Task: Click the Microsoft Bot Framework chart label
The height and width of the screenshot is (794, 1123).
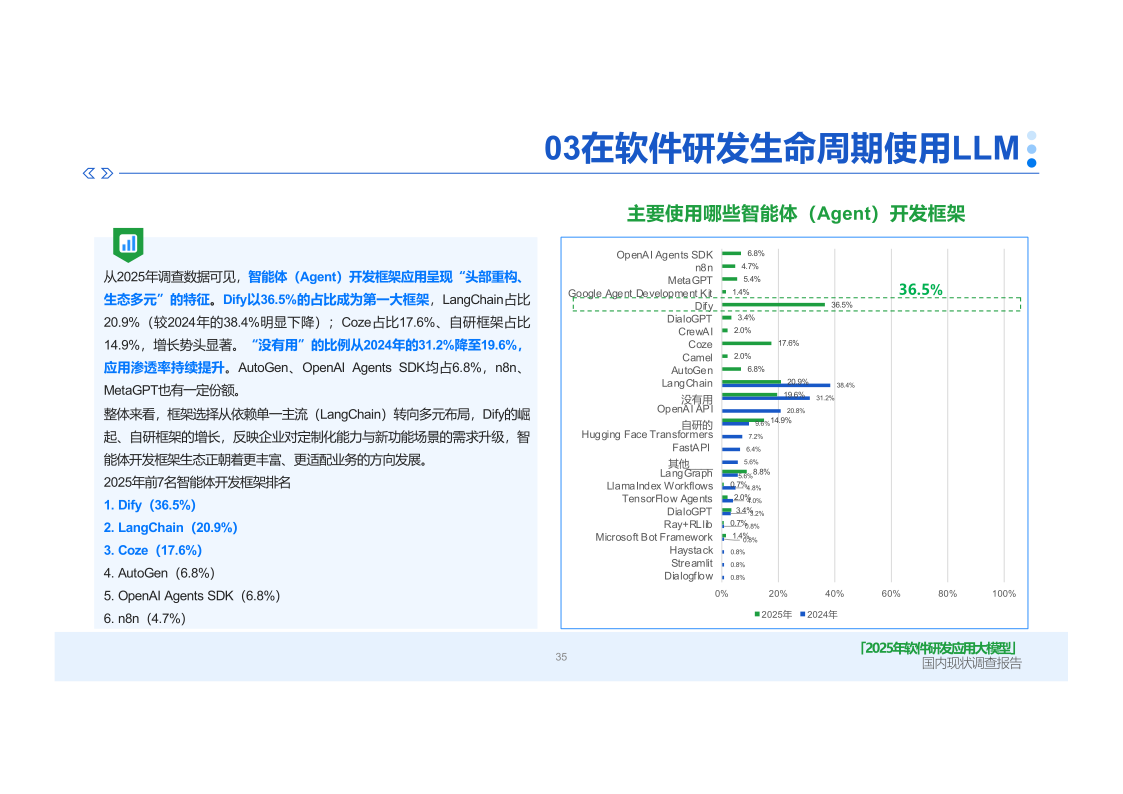Action: coord(654,538)
